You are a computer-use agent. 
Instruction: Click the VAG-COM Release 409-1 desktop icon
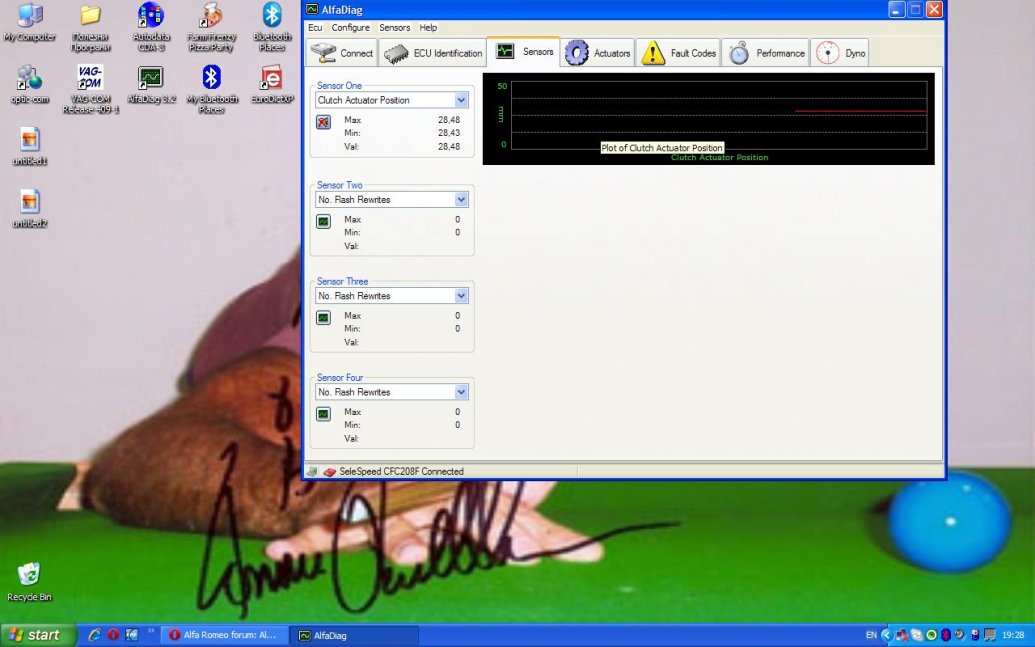click(x=90, y=88)
